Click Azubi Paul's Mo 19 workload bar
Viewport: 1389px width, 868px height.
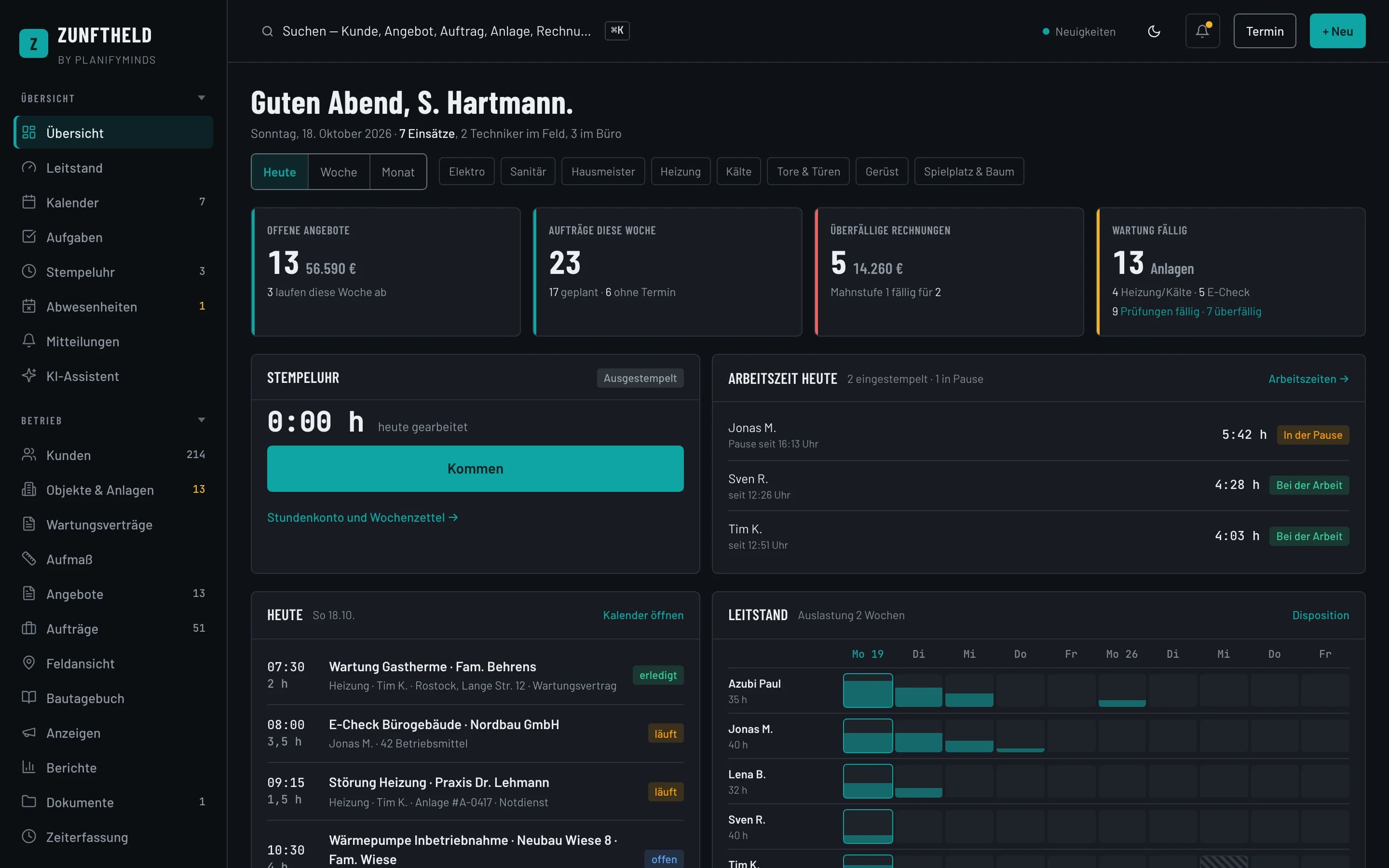point(867,691)
